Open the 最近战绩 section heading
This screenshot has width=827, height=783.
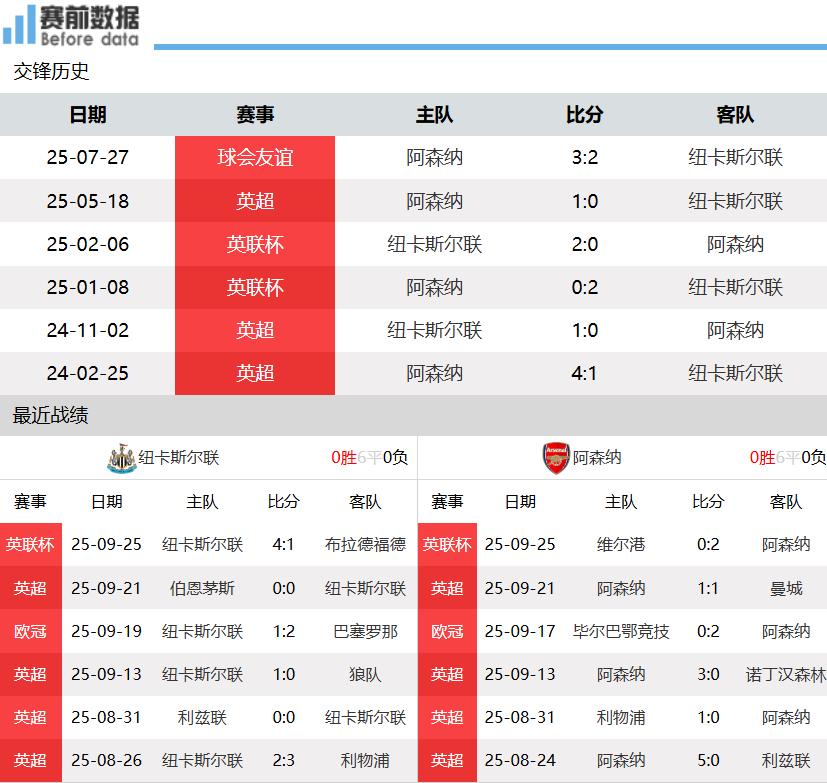[51, 415]
